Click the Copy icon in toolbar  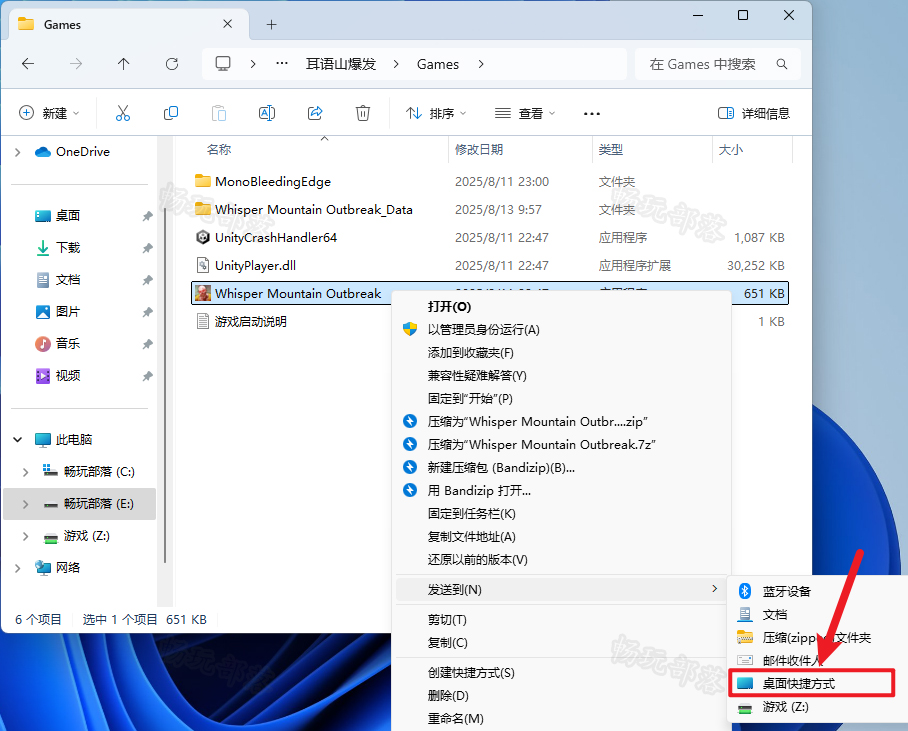click(x=171, y=113)
